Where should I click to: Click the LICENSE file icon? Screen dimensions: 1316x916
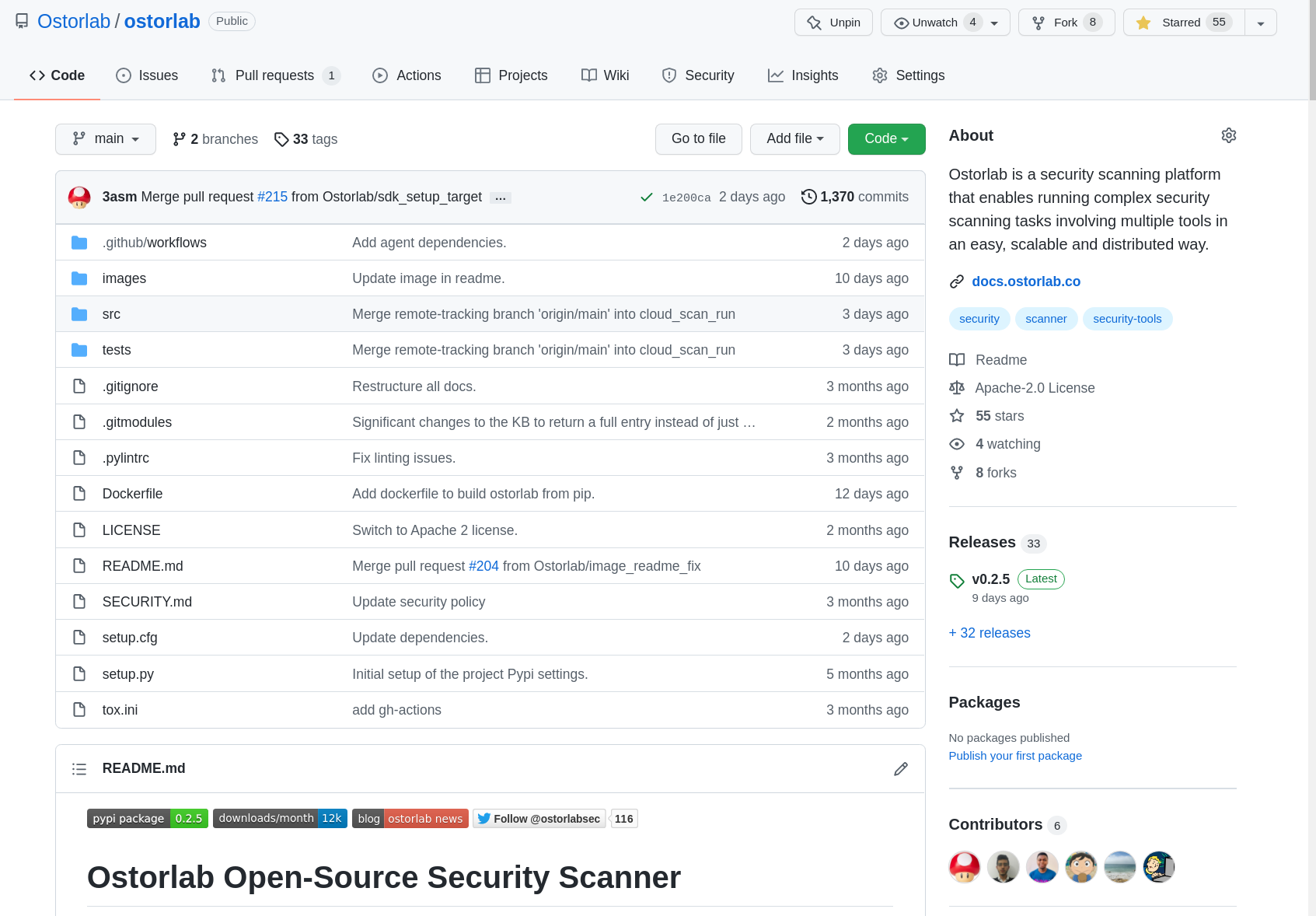coord(79,530)
